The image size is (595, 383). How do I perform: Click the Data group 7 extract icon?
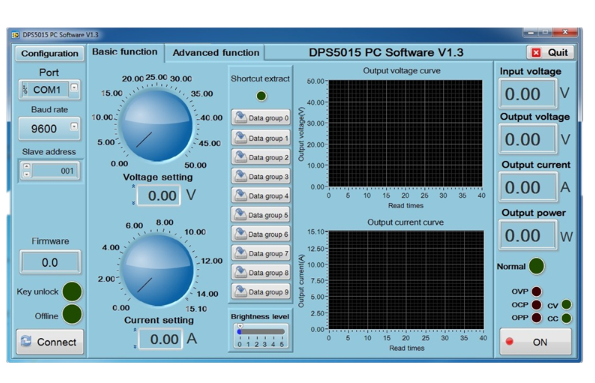click(240, 253)
